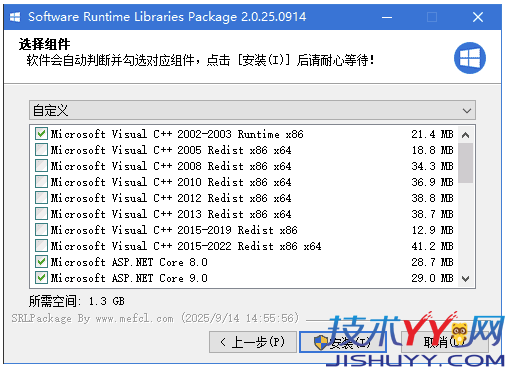Uncheck Microsoft ASP.NET Core 9.0
The width and height of the screenshot is (506, 368).
pyautogui.click(x=41, y=278)
